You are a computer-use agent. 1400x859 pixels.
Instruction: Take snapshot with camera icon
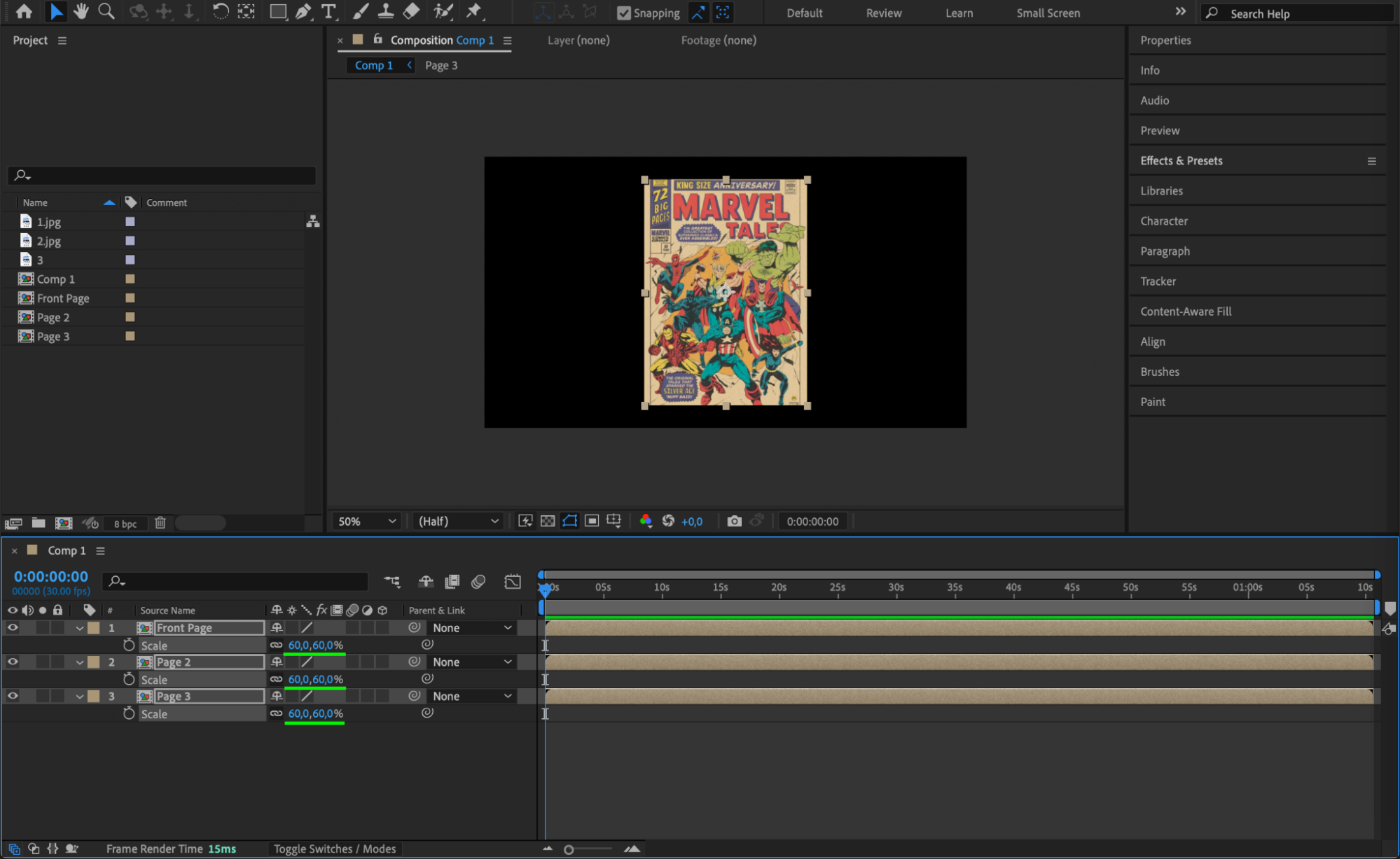point(734,521)
